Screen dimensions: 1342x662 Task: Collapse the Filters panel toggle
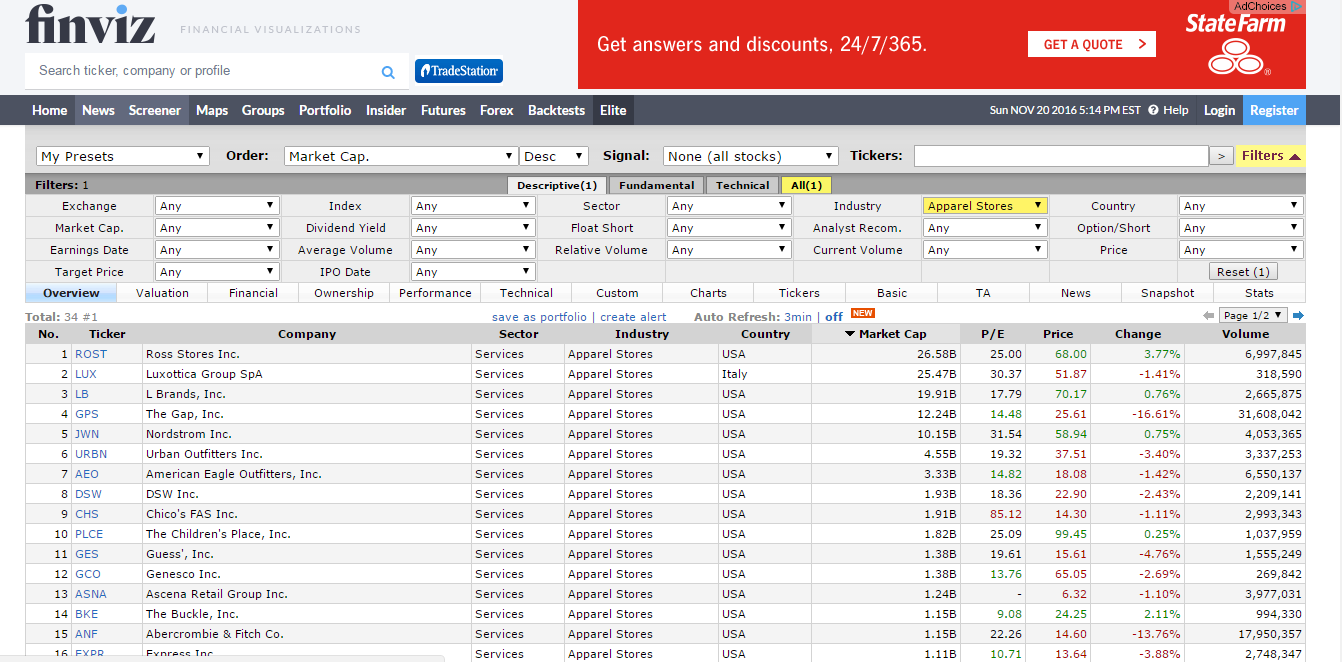pos(1271,156)
